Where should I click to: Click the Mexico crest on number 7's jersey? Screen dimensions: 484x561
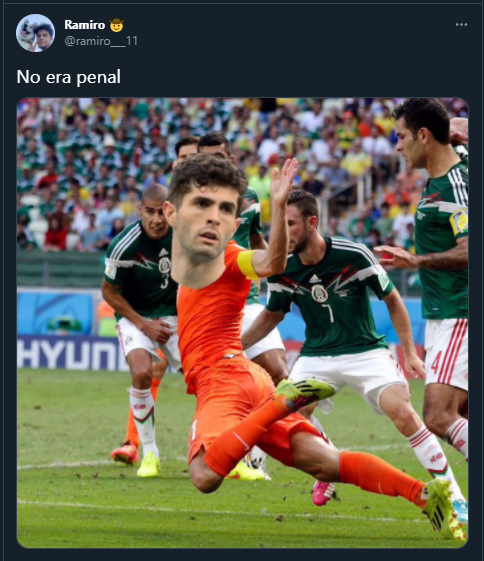319,294
